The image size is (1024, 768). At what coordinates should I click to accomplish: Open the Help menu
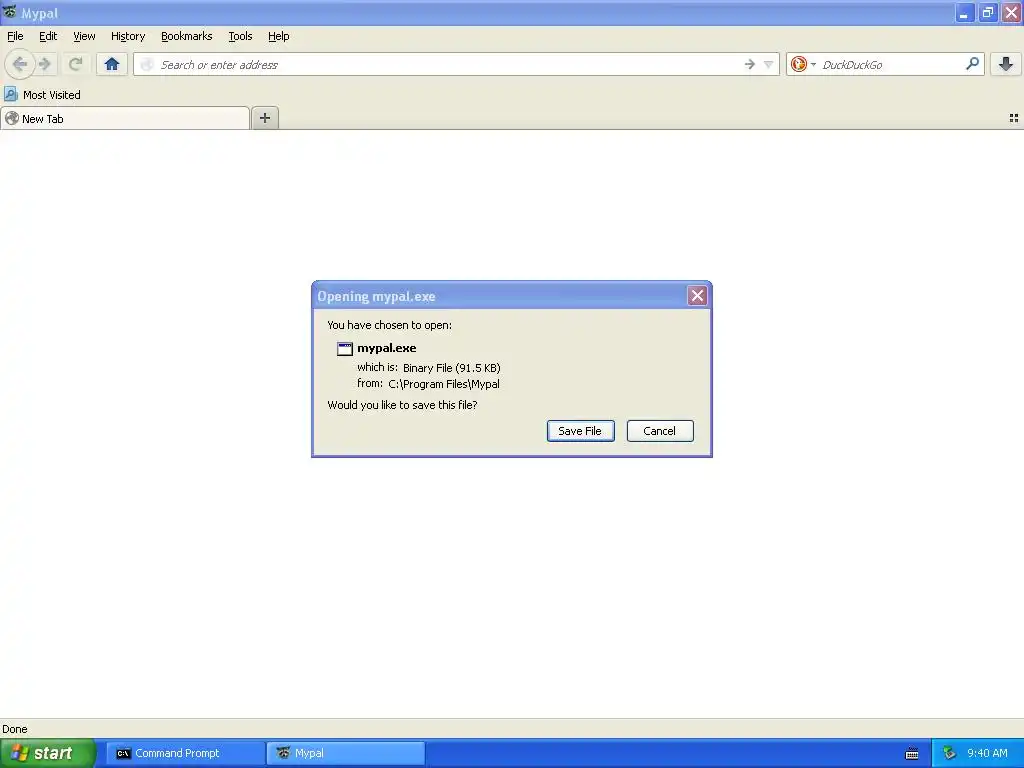tap(279, 37)
